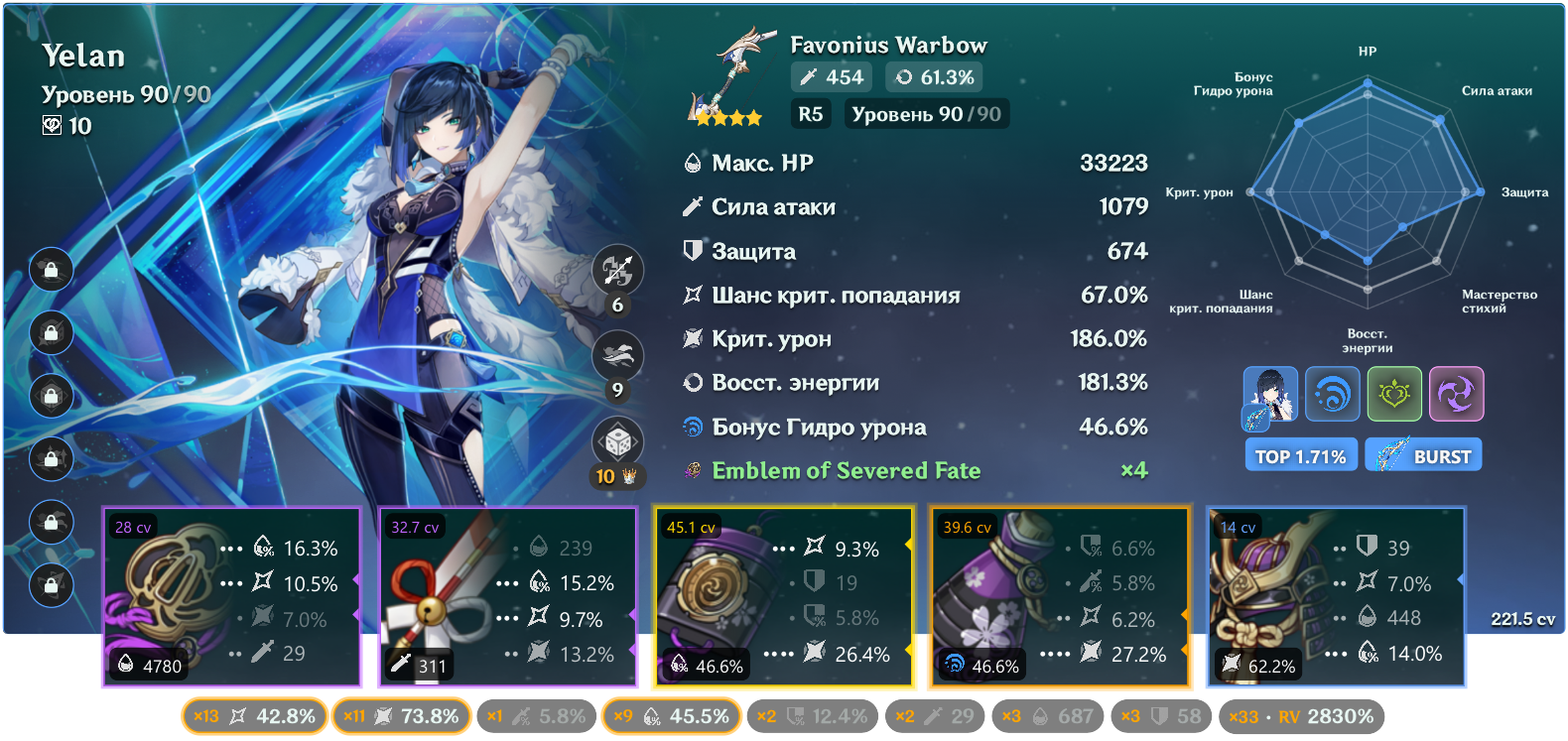
Task: Click the elemental skill talent icon level 9
Action: [617, 355]
